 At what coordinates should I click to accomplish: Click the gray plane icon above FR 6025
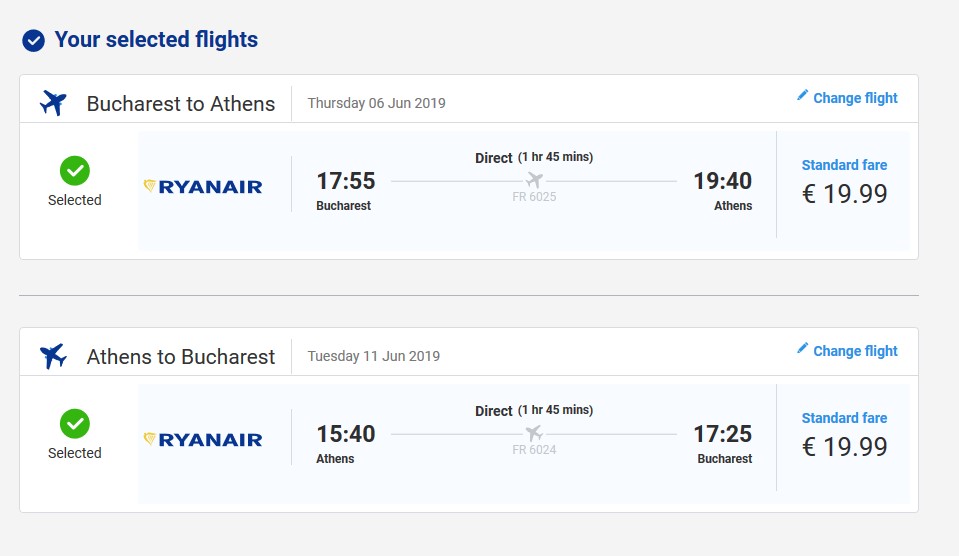click(x=535, y=180)
